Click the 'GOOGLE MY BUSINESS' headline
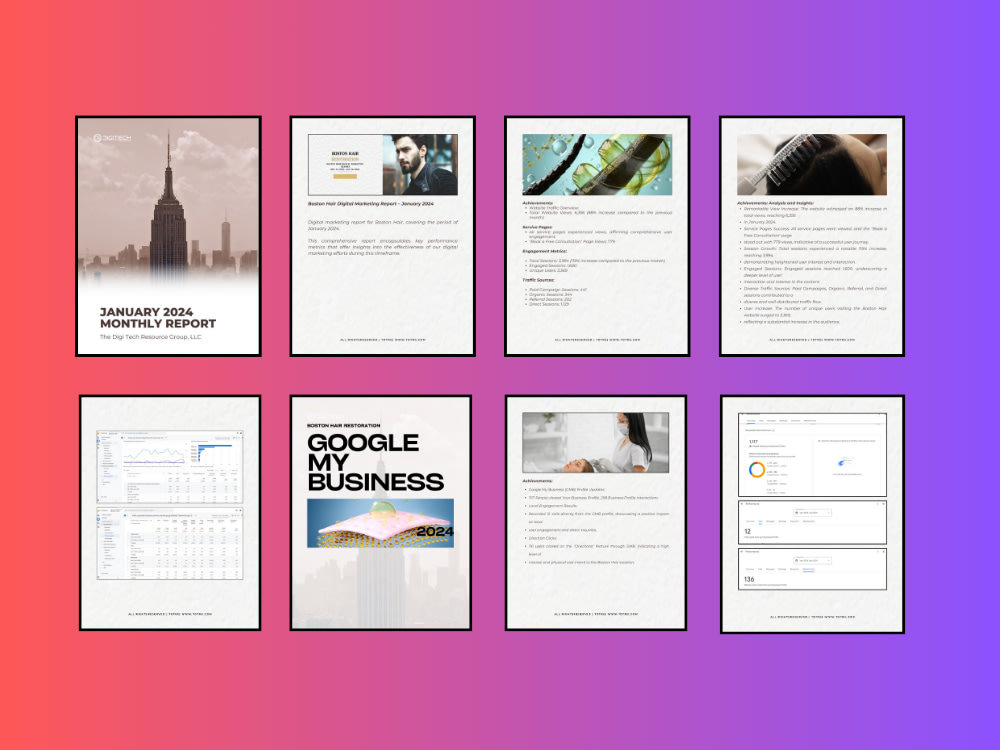 pyautogui.click(x=375, y=462)
